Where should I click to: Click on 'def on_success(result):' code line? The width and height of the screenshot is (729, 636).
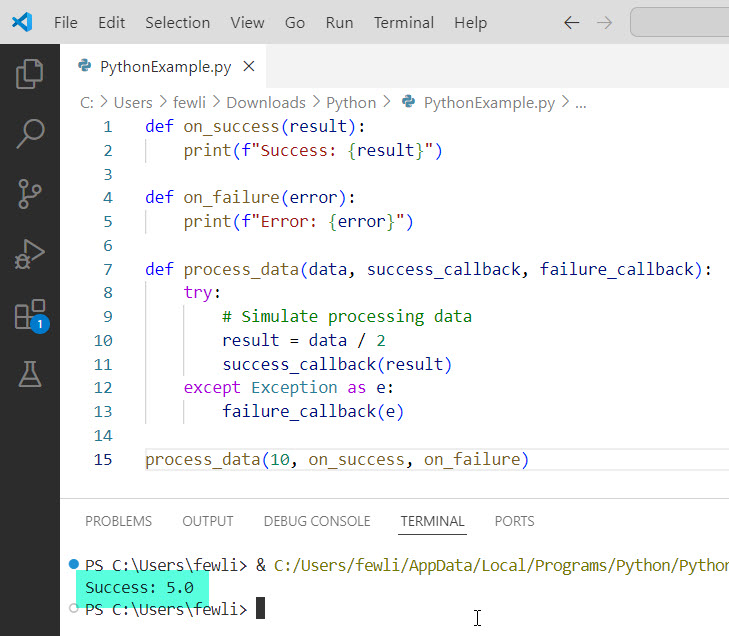(255, 126)
